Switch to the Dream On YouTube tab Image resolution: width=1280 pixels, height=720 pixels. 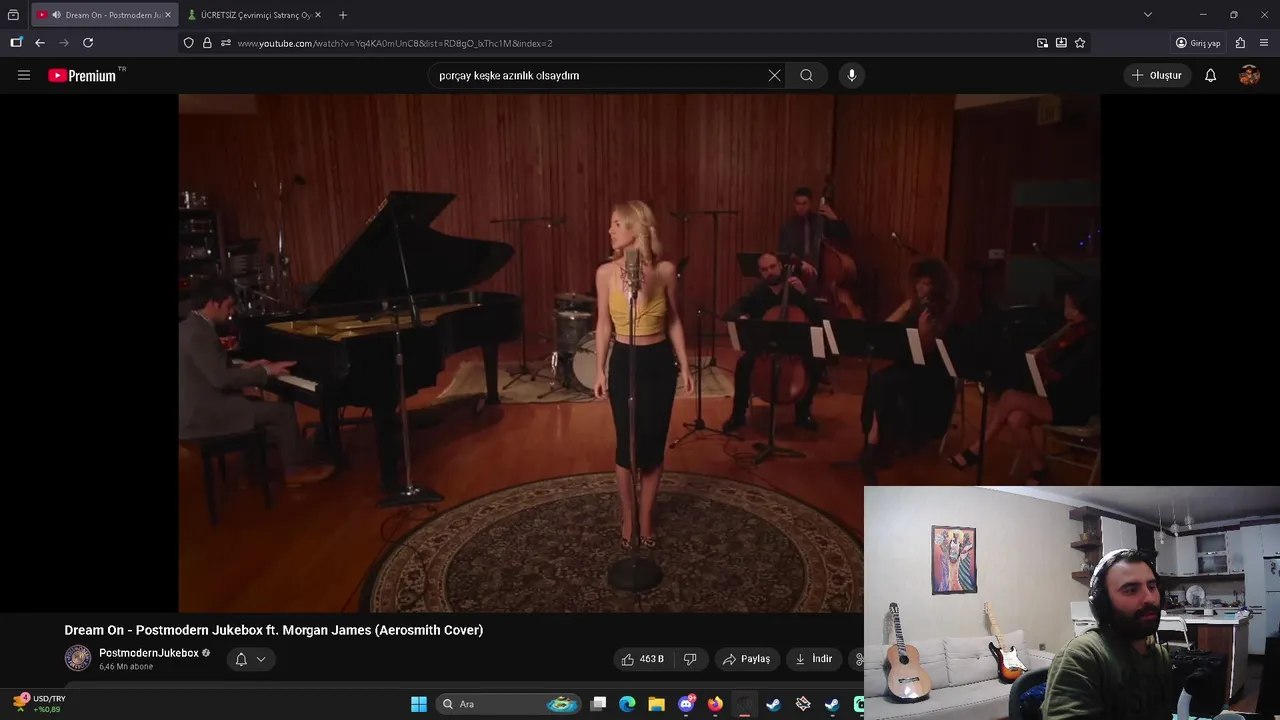[105, 15]
